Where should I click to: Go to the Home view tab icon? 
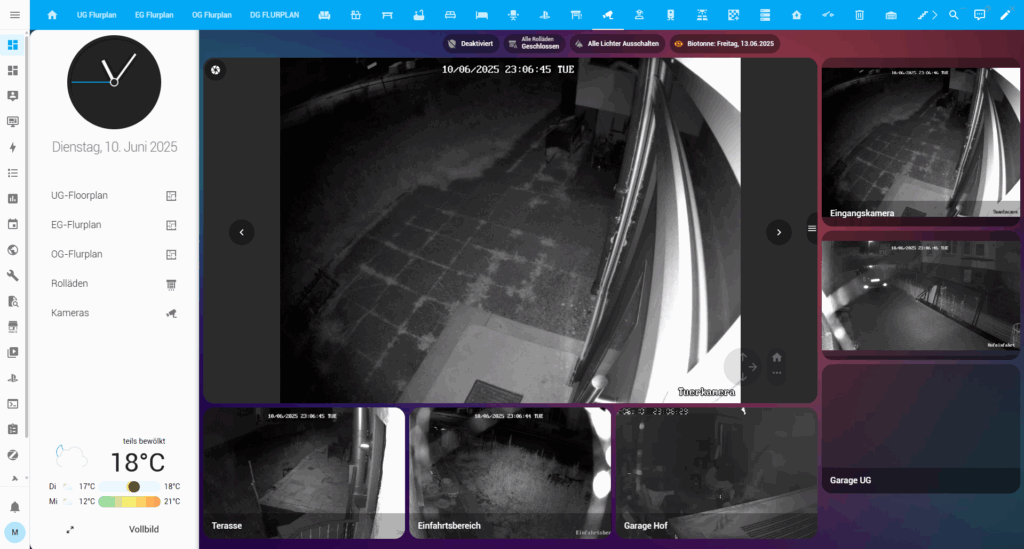52,15
